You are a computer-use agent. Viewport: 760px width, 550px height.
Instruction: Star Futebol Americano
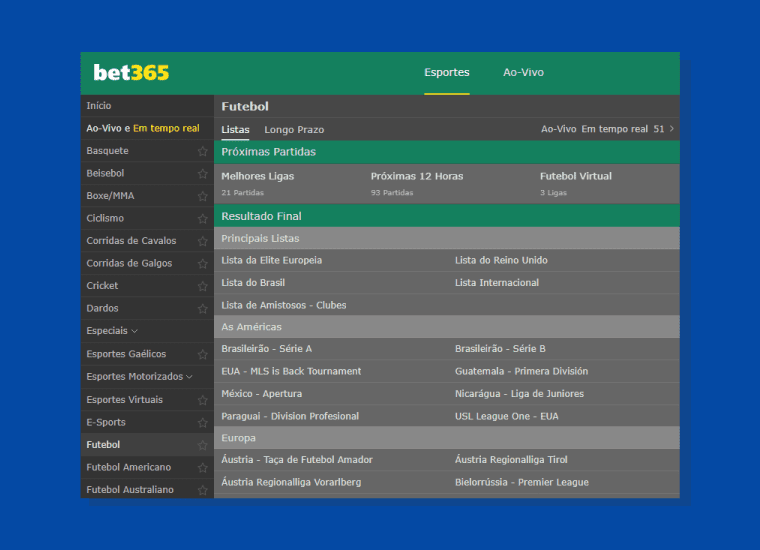(203, 468)
